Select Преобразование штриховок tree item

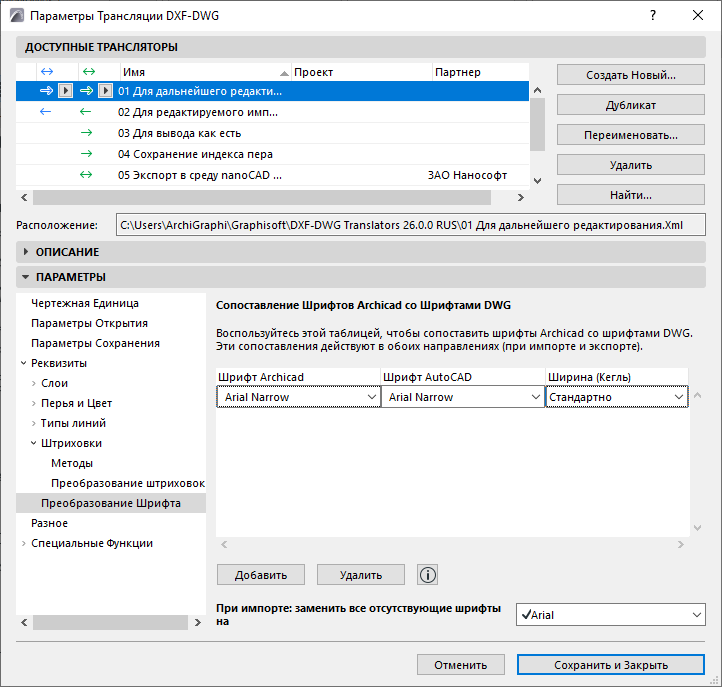pyautogui.click(x=128, y=483)
